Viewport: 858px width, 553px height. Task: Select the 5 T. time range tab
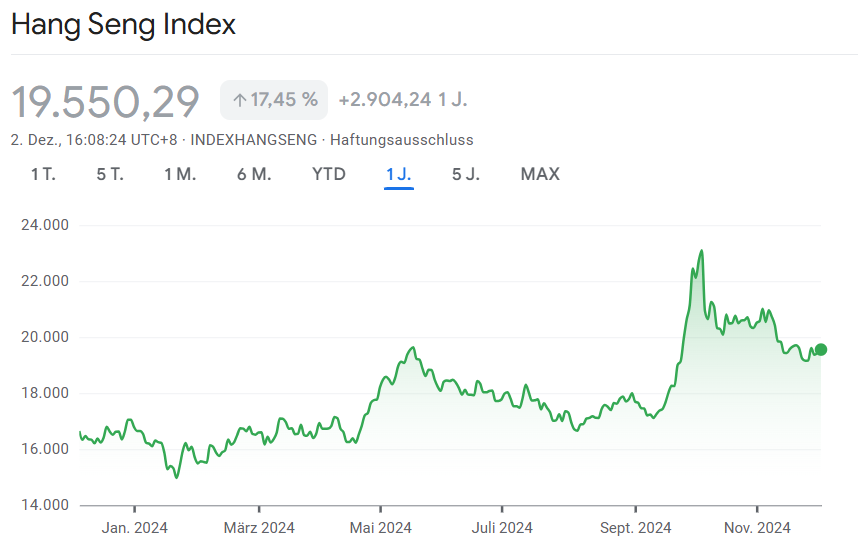click(110, 174)
